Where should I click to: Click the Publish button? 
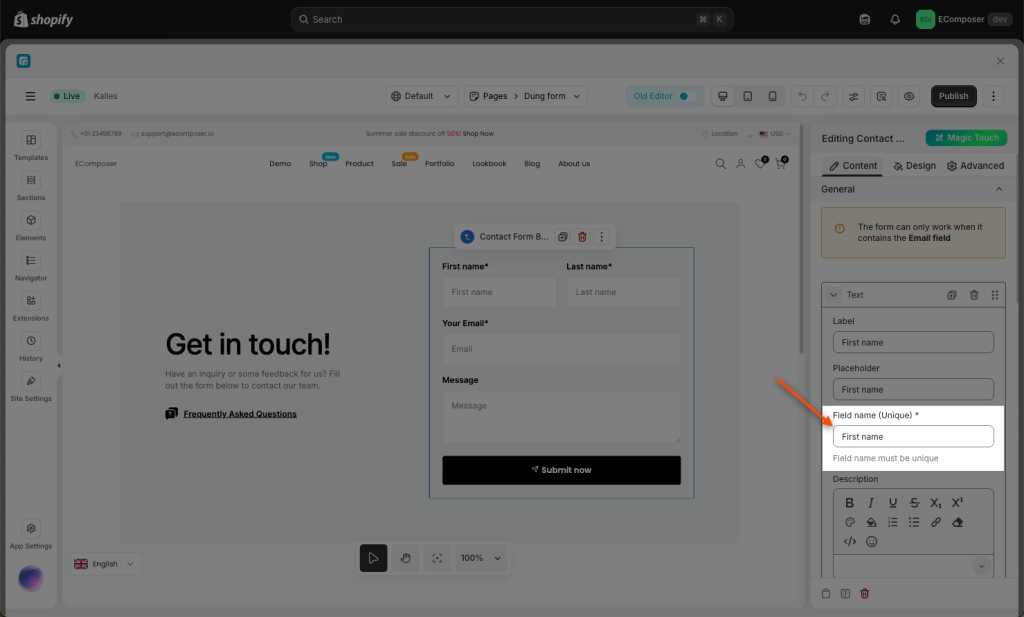tap(953, 96)
